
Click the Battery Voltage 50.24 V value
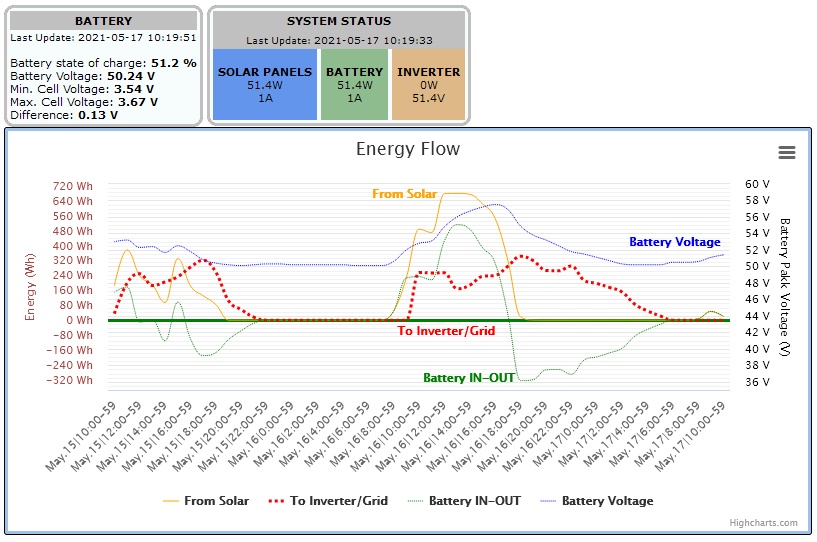131,76
